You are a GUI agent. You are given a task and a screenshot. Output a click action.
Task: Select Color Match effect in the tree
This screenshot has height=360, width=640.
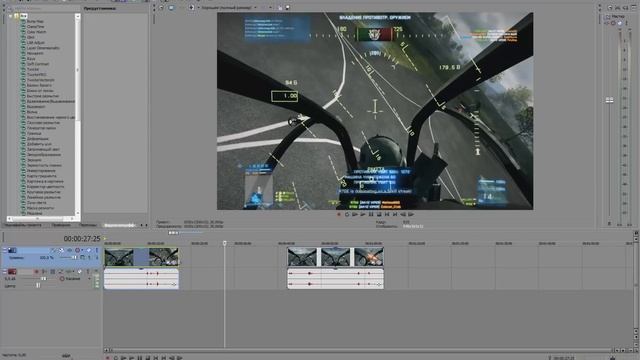36,32
